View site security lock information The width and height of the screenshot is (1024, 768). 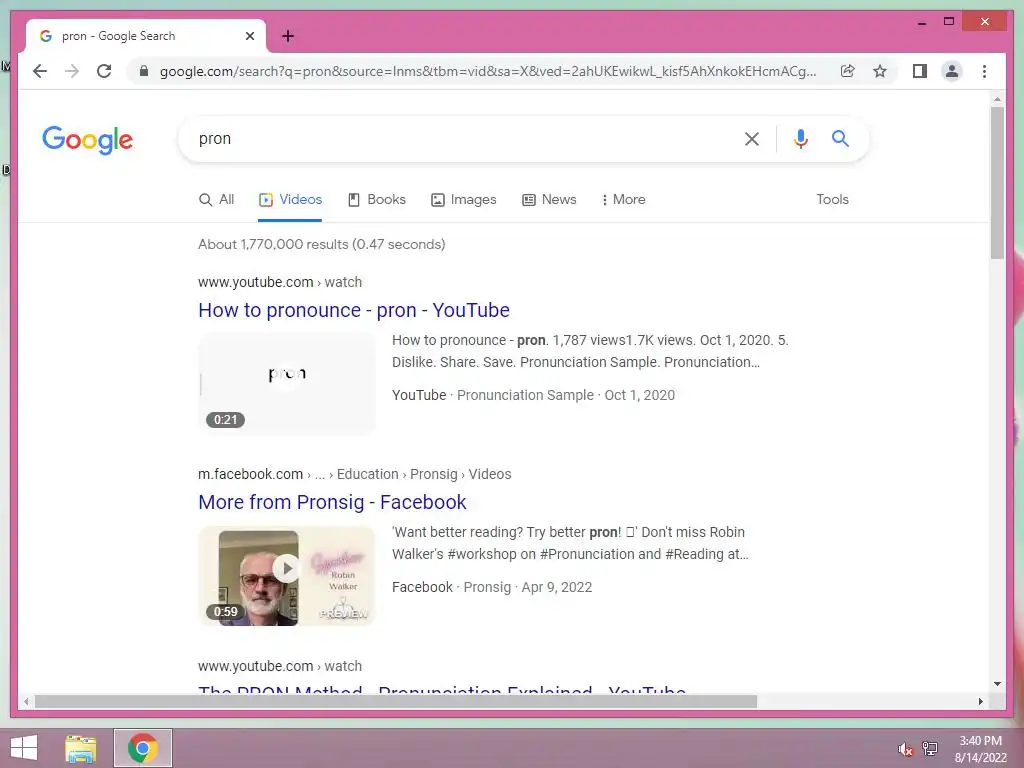144,71
